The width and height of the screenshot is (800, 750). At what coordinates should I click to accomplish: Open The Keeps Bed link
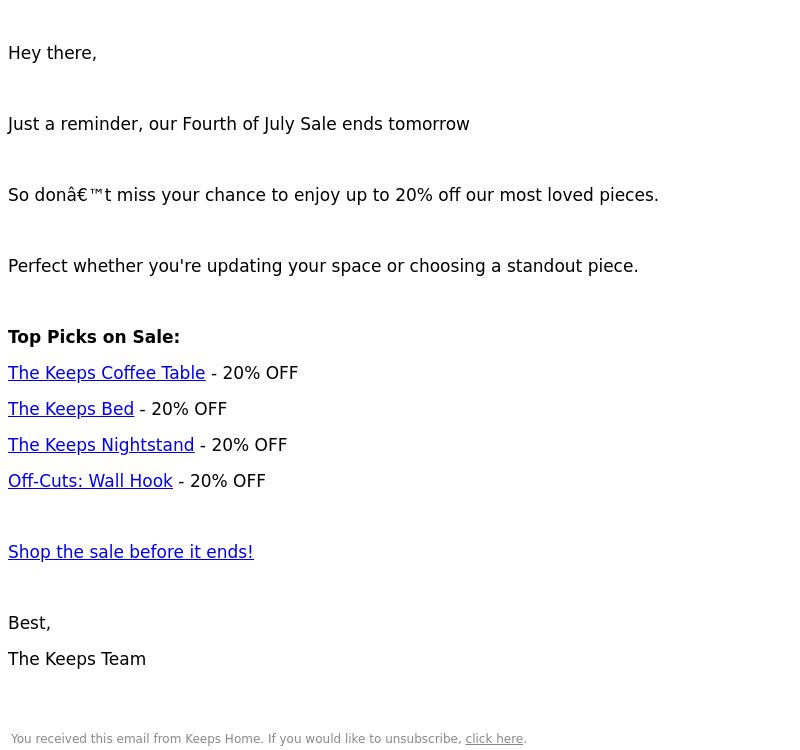coord(71,409)
